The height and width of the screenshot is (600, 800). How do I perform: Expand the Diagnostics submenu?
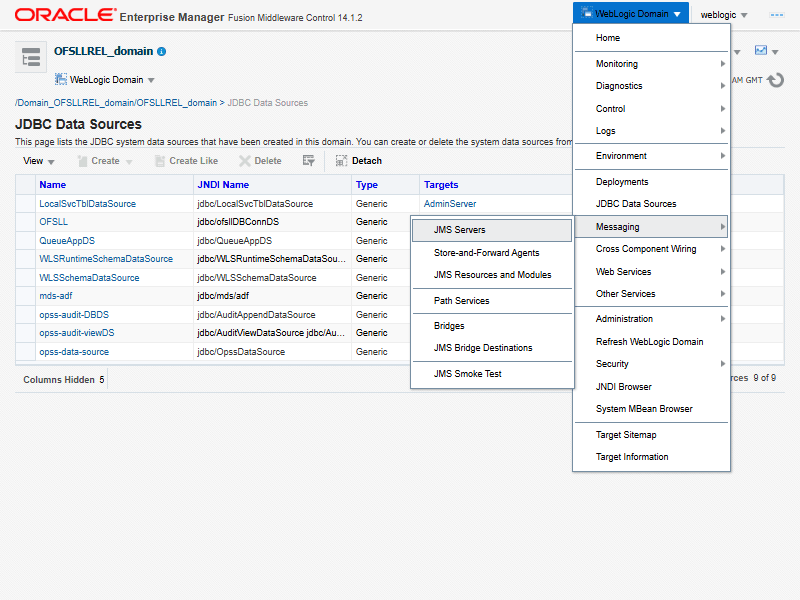(652, 86)
